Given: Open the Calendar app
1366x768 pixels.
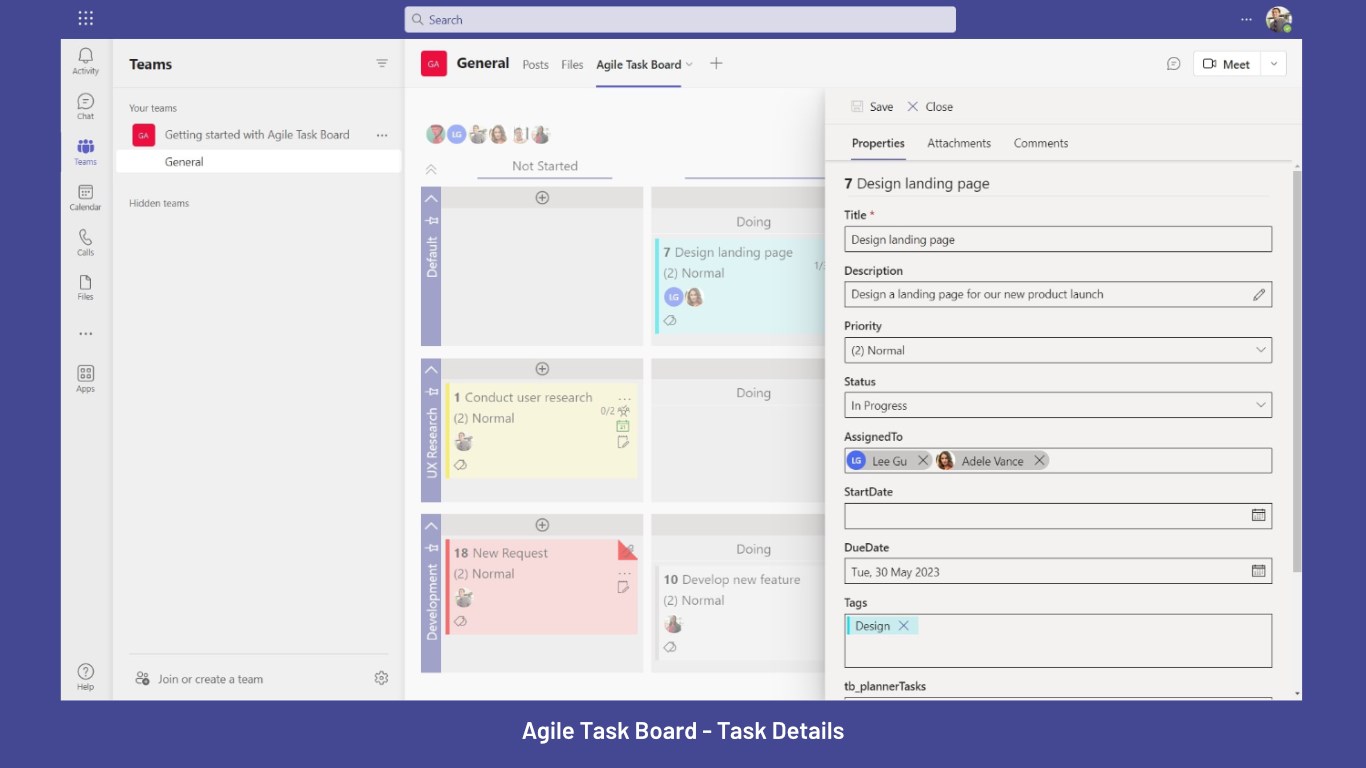Looking at the screenshot, I should tap(85, 197).
